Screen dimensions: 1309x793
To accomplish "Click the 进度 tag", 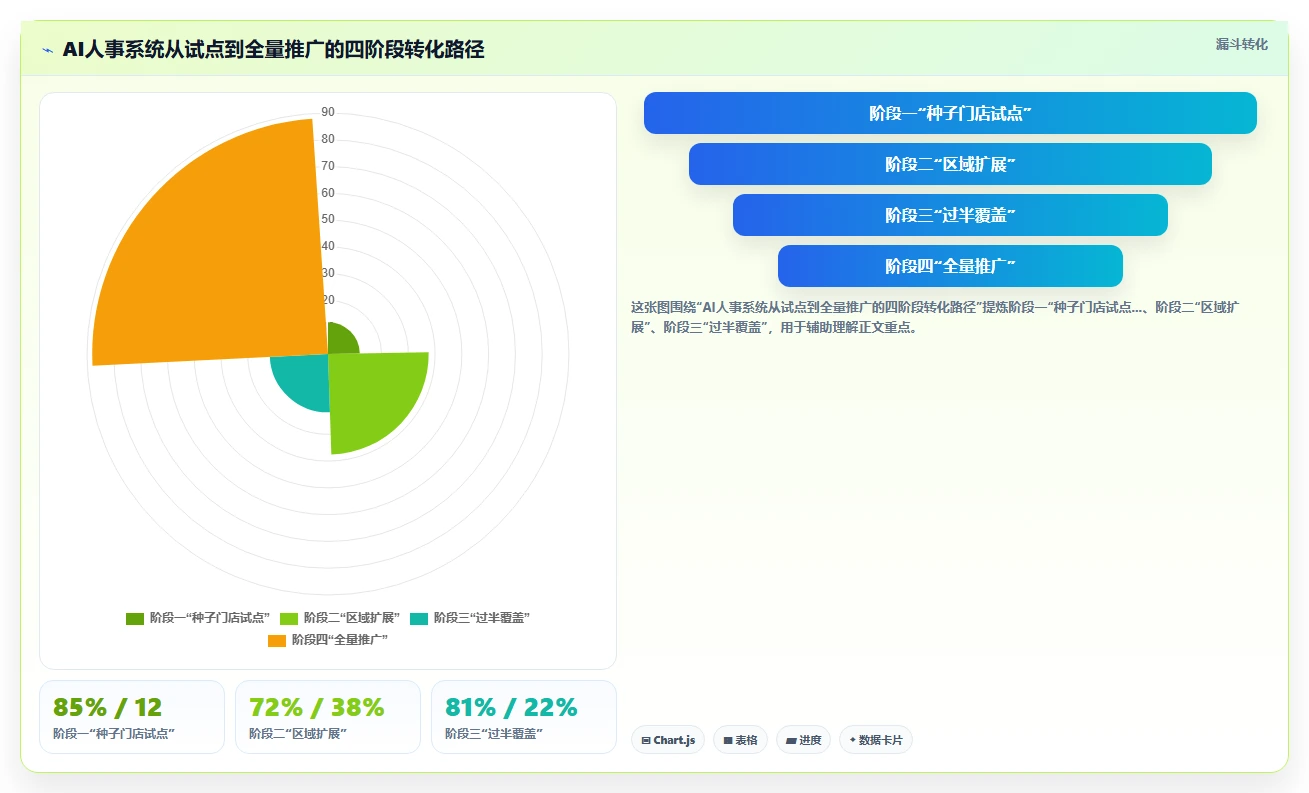I will 804,740.
